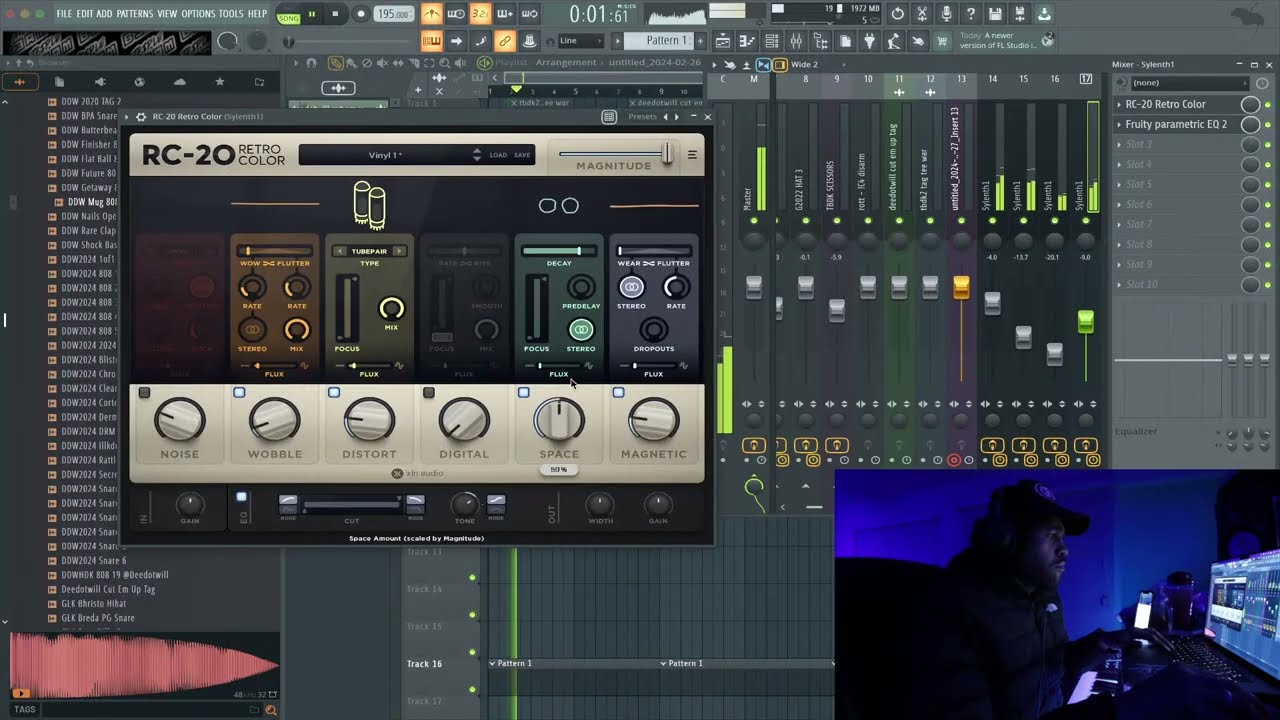Click previous Tubepair type arrow

click(x=340, y=251)
